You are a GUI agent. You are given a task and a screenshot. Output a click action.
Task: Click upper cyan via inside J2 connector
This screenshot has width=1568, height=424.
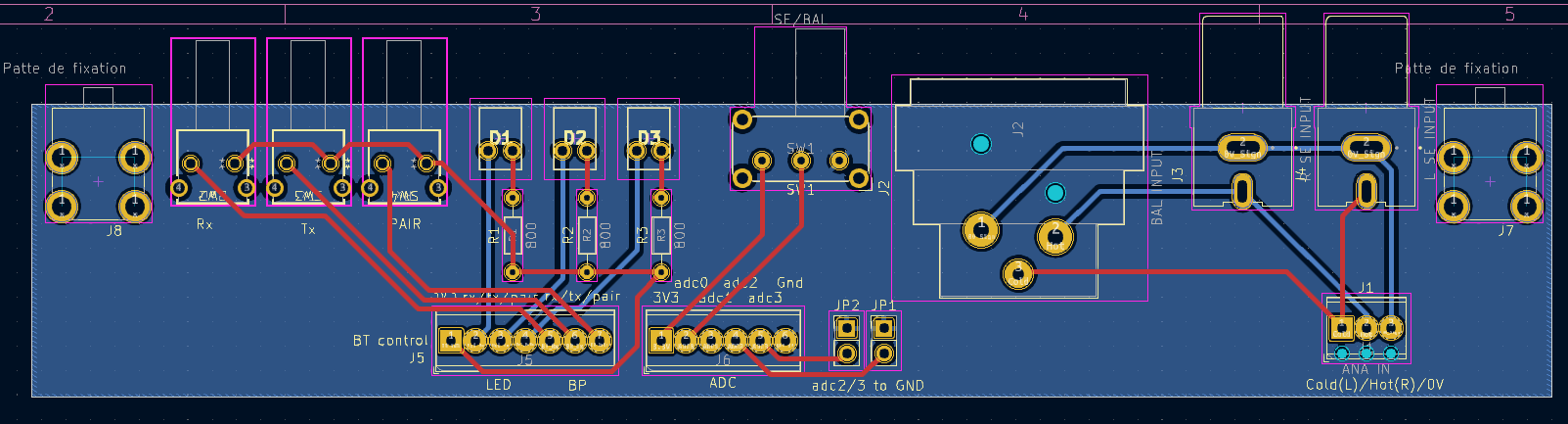point(981,144)
